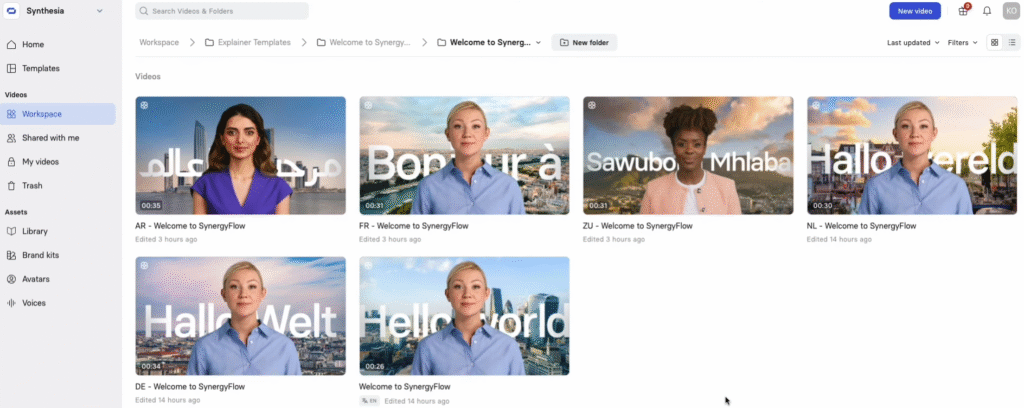Click the EN language tag
1024x408 pixels.
(370, 401)
